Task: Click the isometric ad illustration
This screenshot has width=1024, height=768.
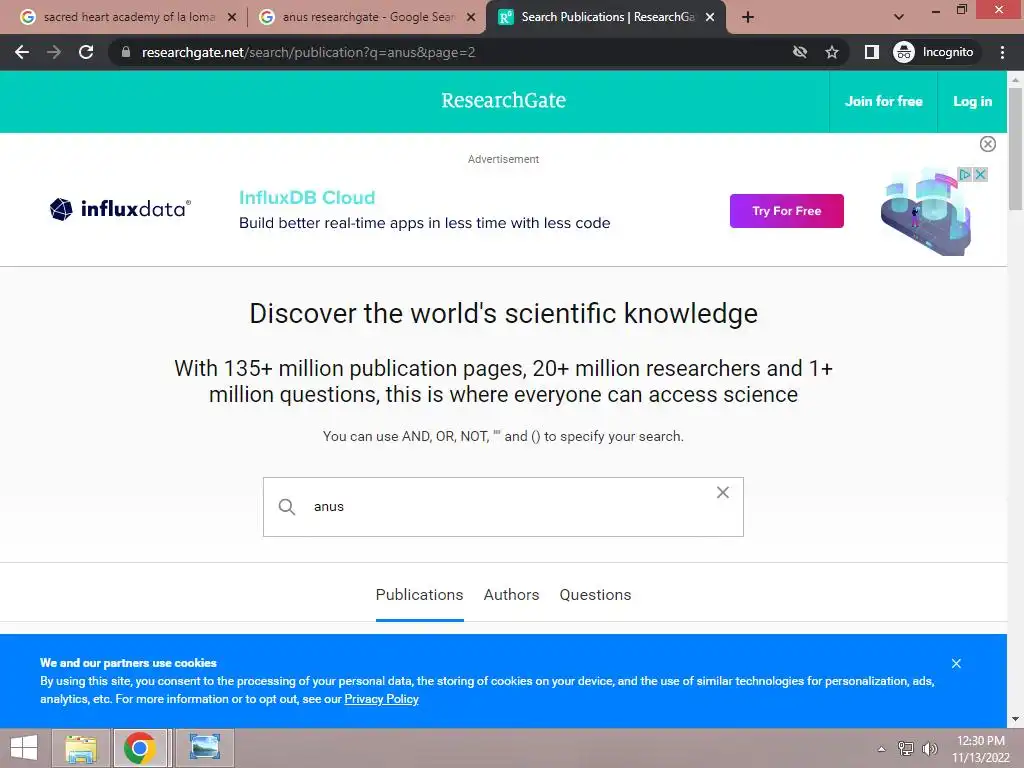Action: [927, 212]
